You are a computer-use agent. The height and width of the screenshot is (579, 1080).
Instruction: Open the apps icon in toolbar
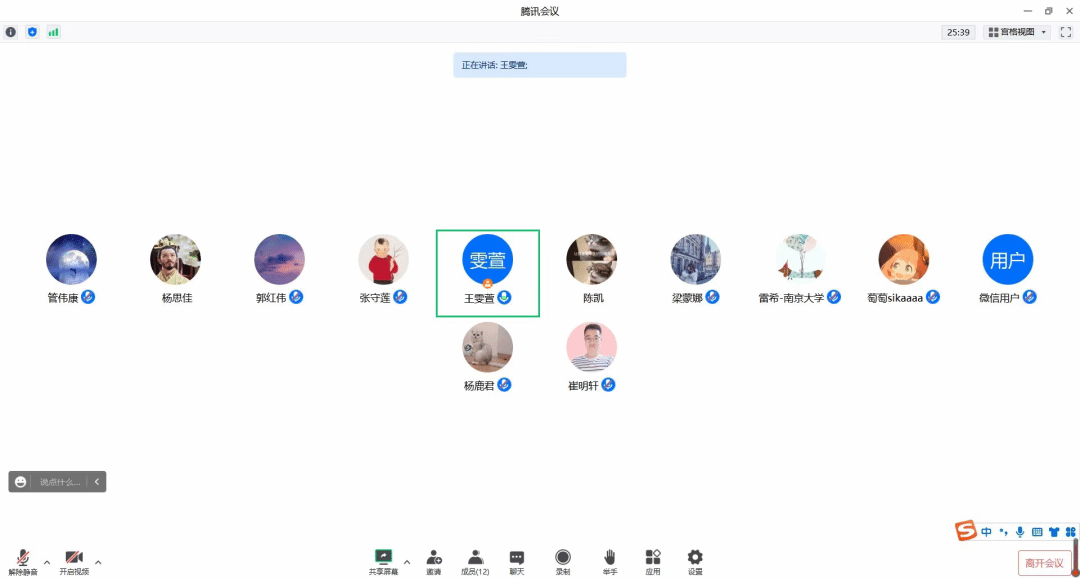tap(653, 562)
